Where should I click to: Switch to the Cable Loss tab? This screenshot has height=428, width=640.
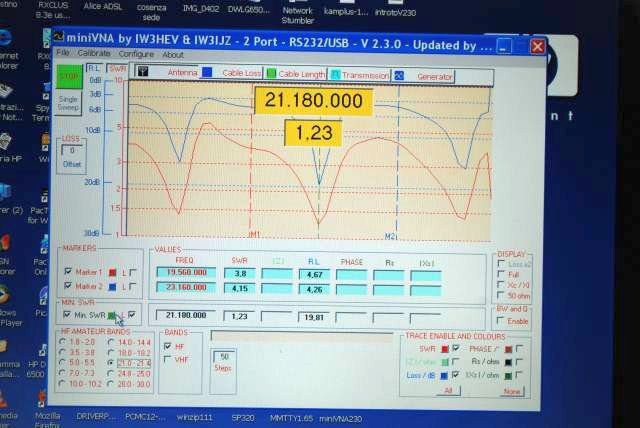(x=233, y=73)
